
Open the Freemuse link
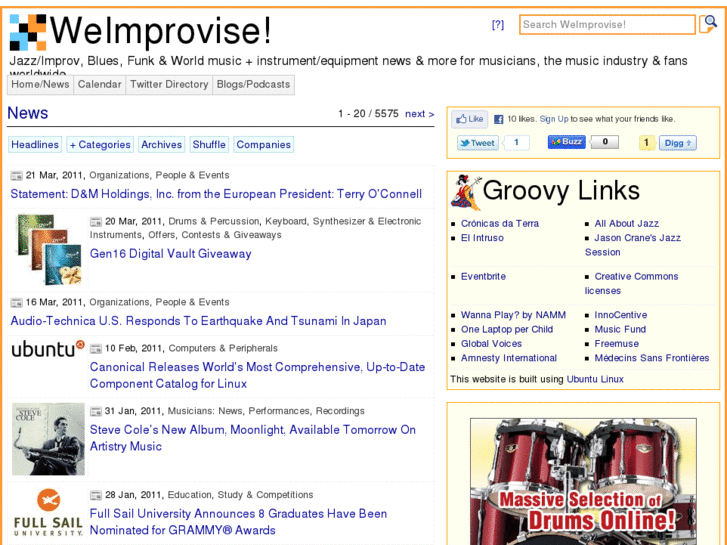point(617,344)
